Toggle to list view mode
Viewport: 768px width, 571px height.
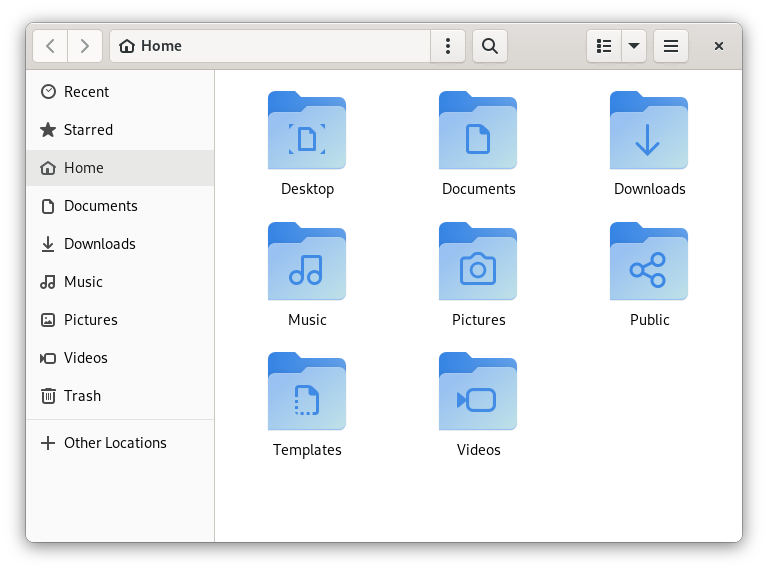coord(604,46)
